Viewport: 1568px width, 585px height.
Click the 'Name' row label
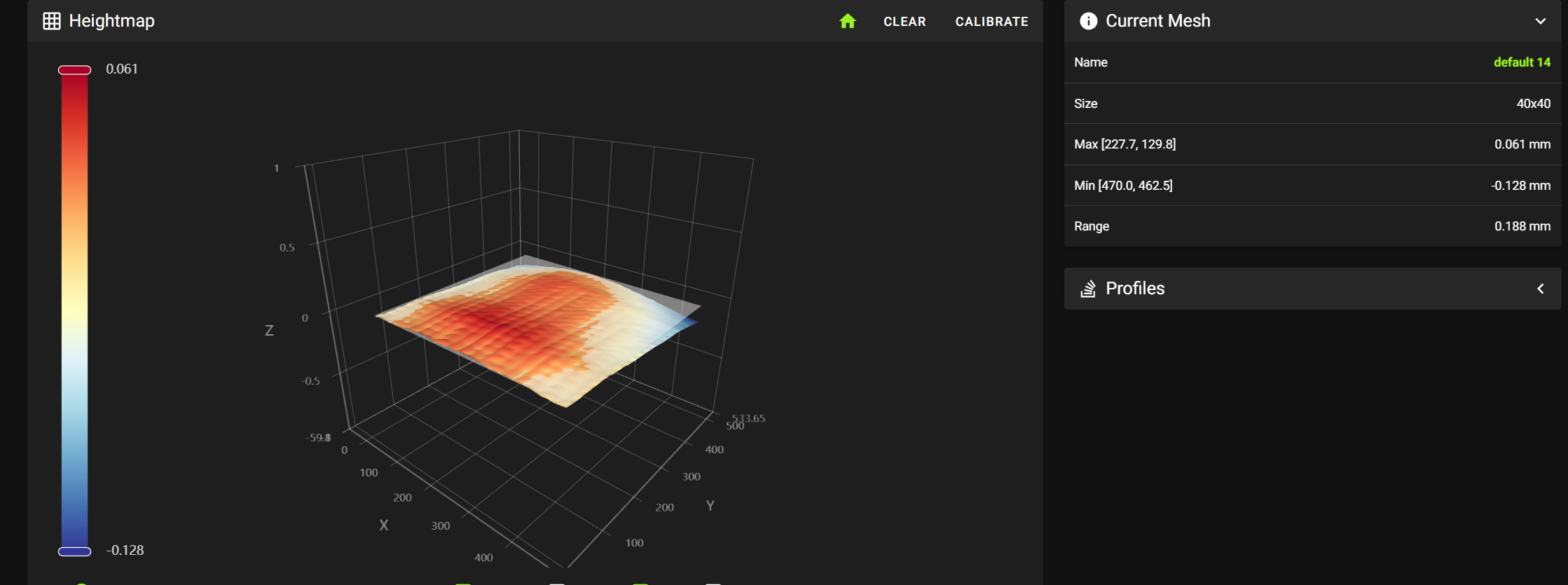click(x=1091, y=62)
